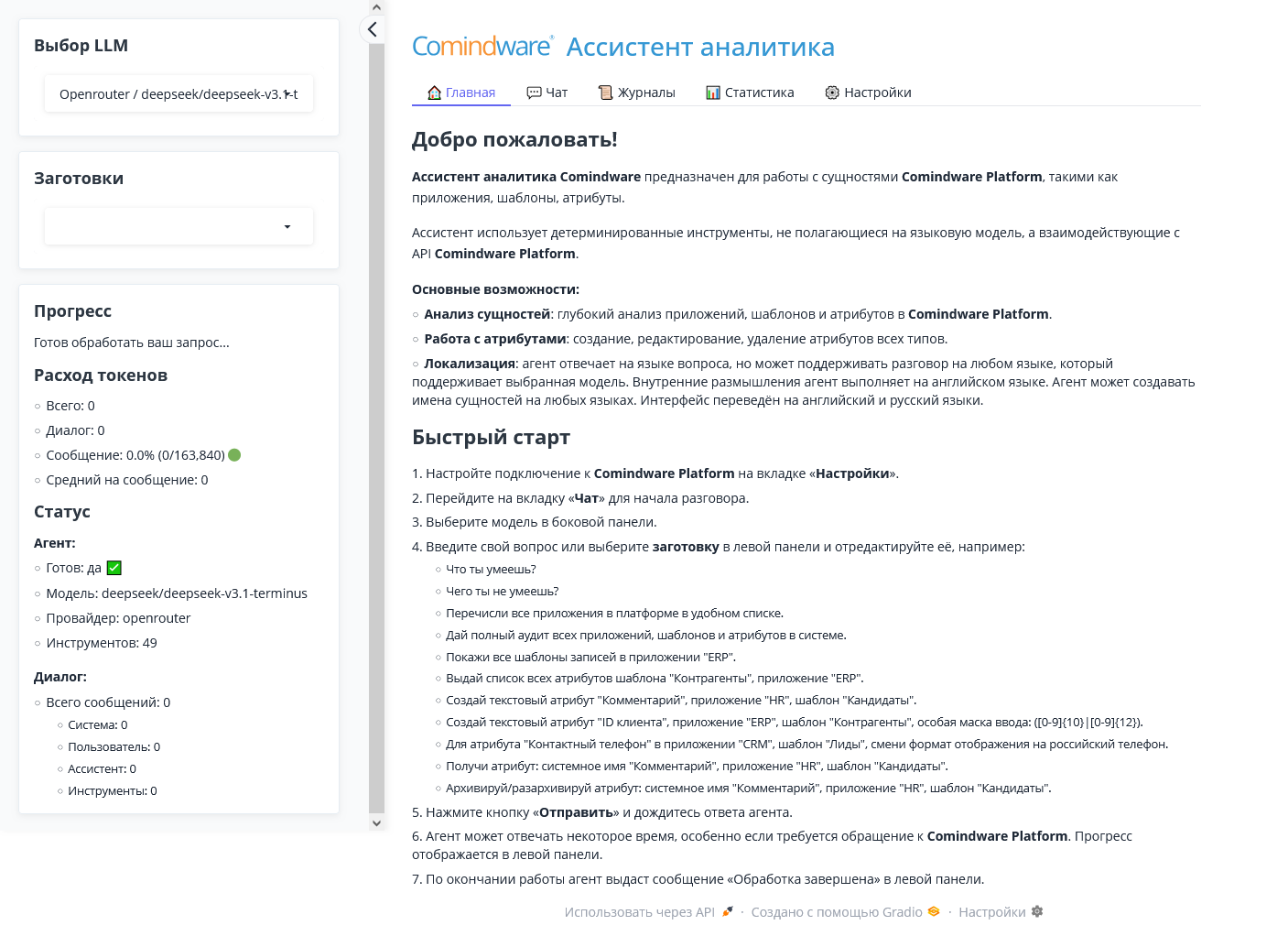Open the Статистика tab
Screen dimensions: 1288x936
751,92
